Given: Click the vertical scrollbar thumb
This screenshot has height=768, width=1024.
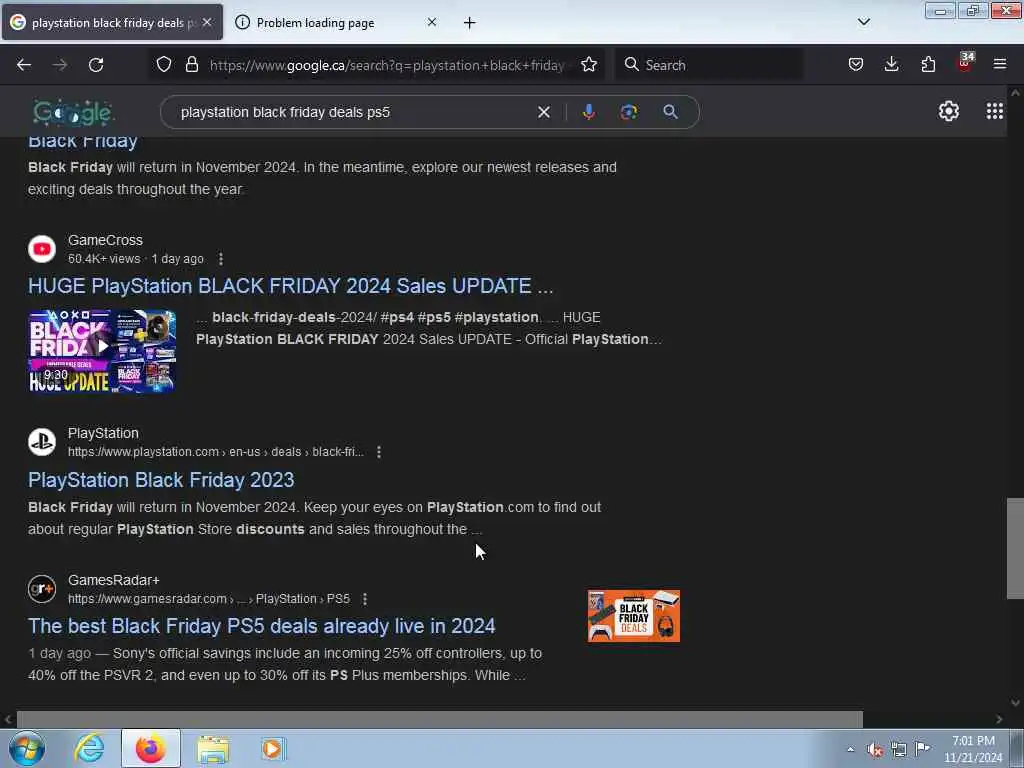Looking at the screenshot, I should [x=1015, y=549].
